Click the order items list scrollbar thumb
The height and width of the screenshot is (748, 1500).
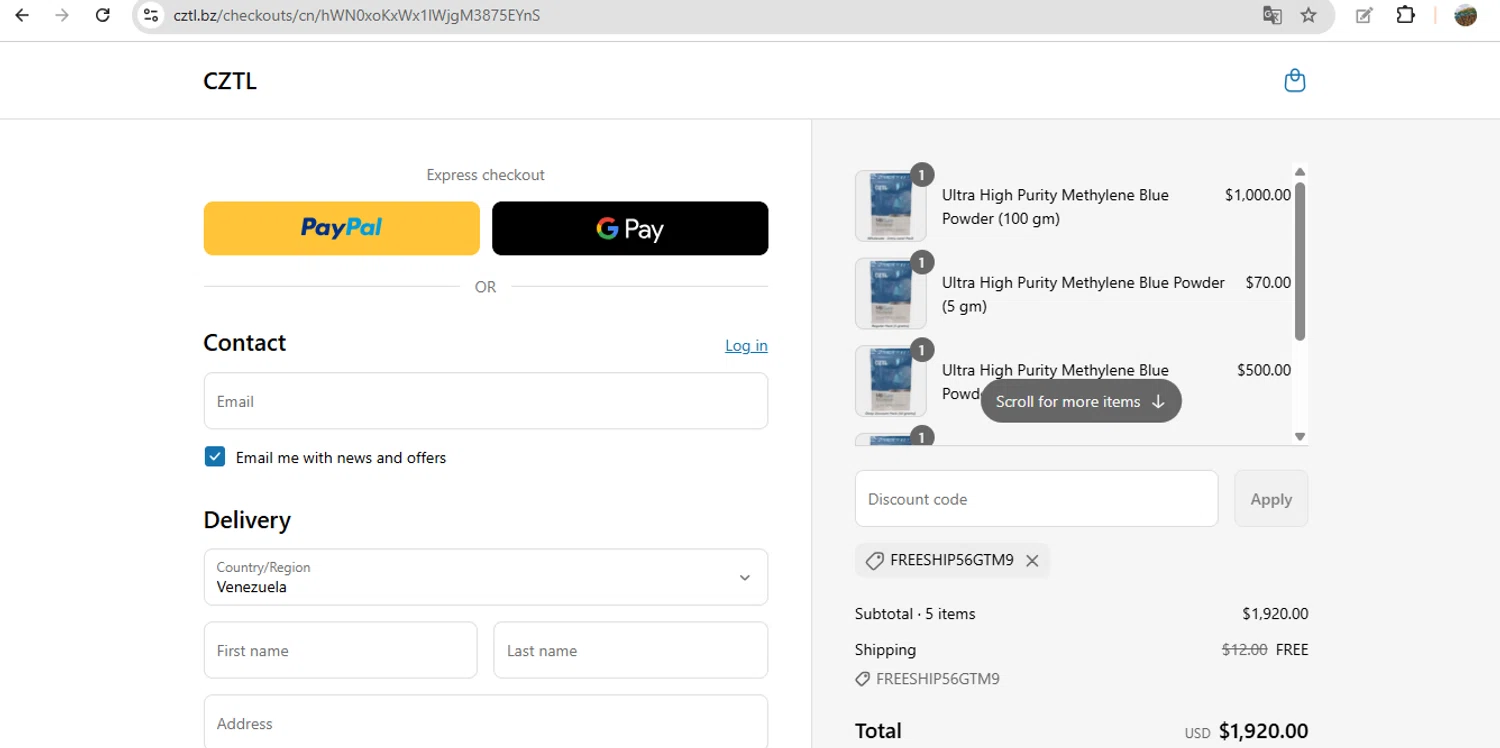[1300, 261]
